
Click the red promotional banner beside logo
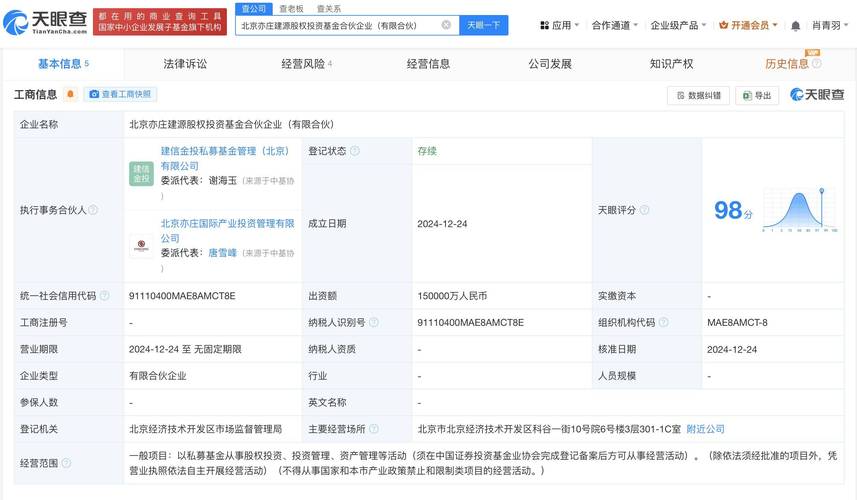[x=160, y=22]
